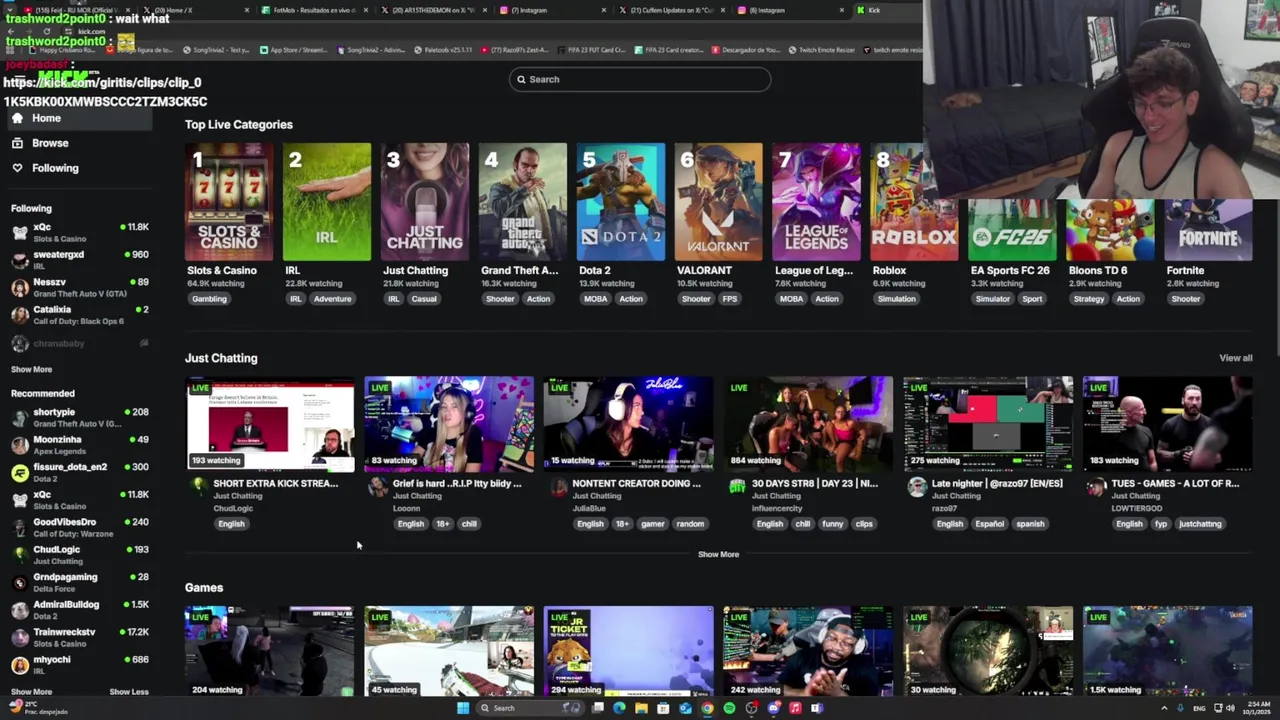The width and height of the screenshot is (1280, 720).
Task: Open the Just Chatting section heading
Action: point(221,358)
